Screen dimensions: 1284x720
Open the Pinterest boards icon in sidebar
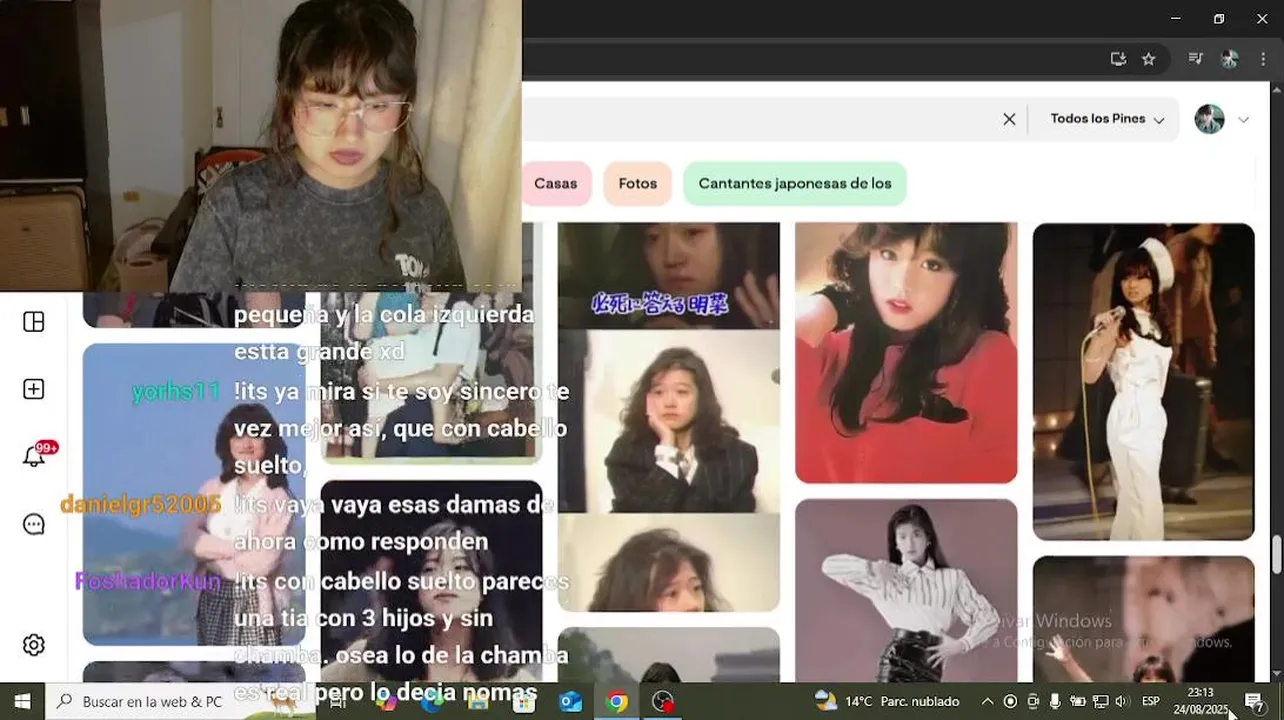tap(34, 321)
